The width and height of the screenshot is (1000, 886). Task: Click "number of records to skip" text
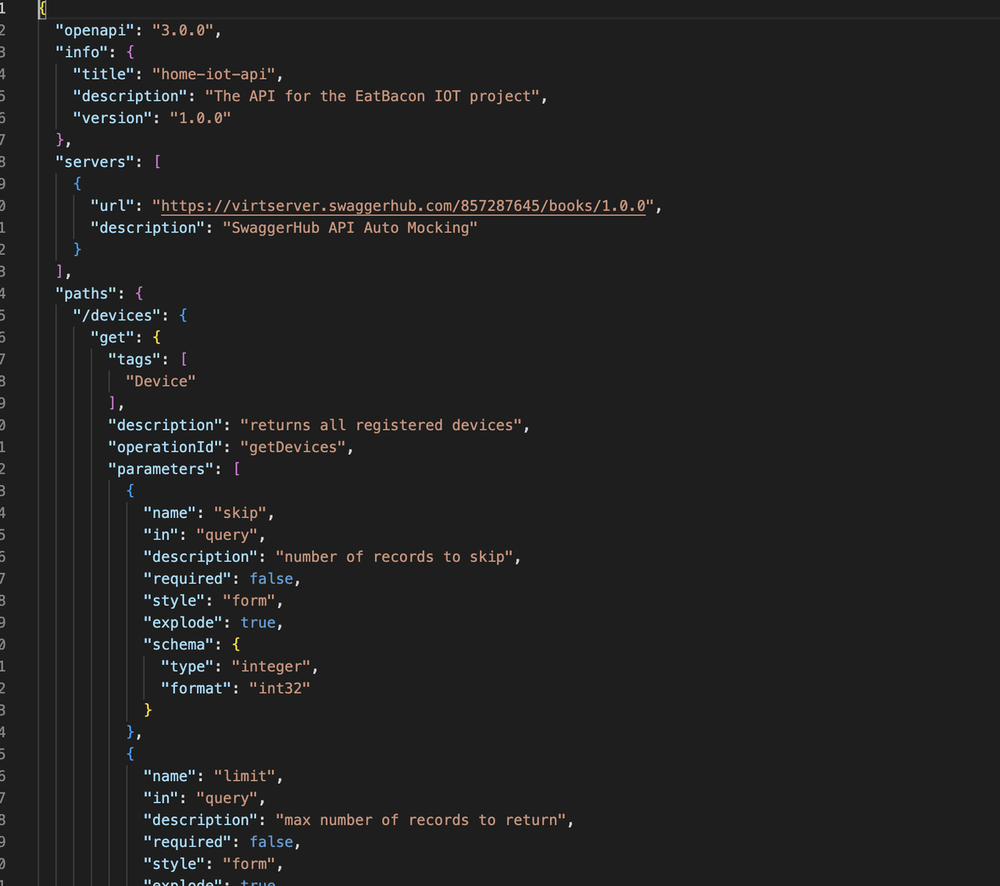click(397, 556)
